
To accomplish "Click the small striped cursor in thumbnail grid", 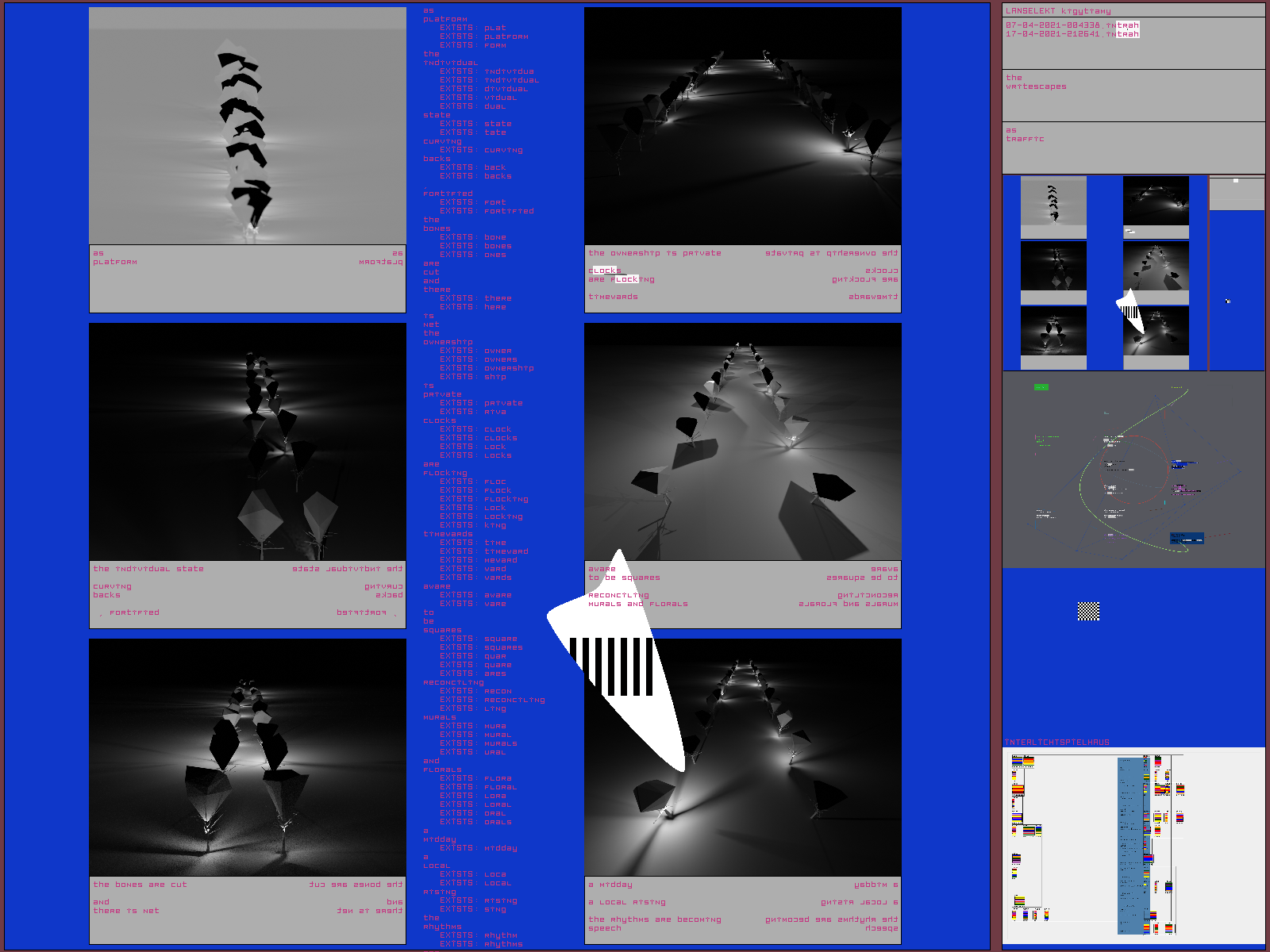I will coord(1131,311).
